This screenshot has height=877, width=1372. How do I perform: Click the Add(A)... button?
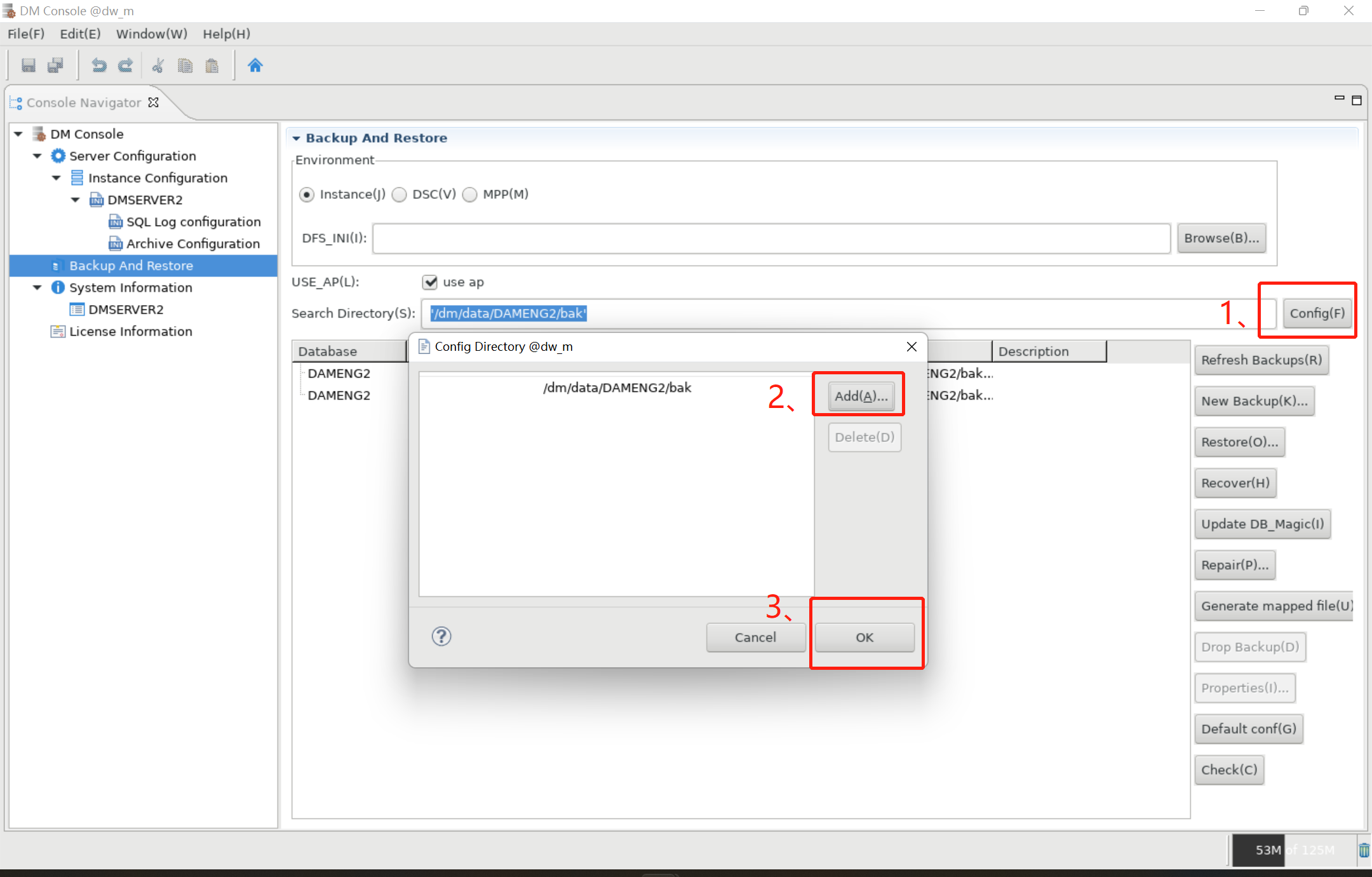click(861, 396)
